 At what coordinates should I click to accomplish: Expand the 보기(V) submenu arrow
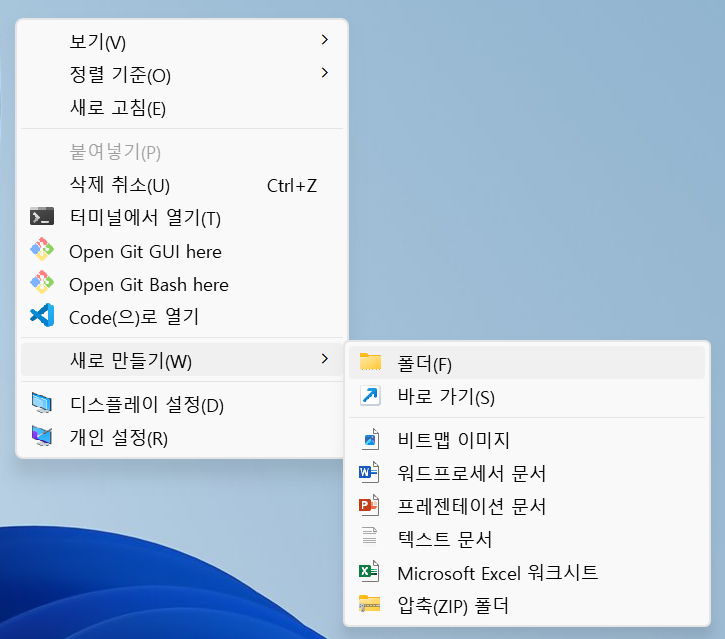click(x=324, y=41)
